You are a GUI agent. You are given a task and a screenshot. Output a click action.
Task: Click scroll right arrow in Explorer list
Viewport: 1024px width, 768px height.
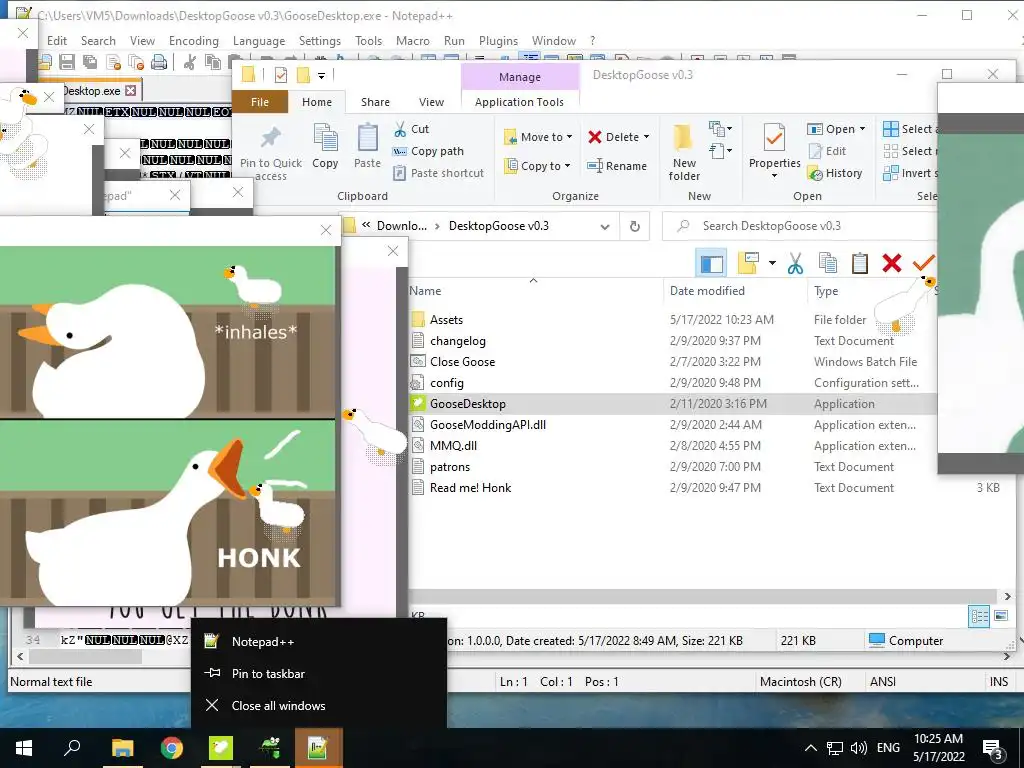click(x=1007, y=596)
